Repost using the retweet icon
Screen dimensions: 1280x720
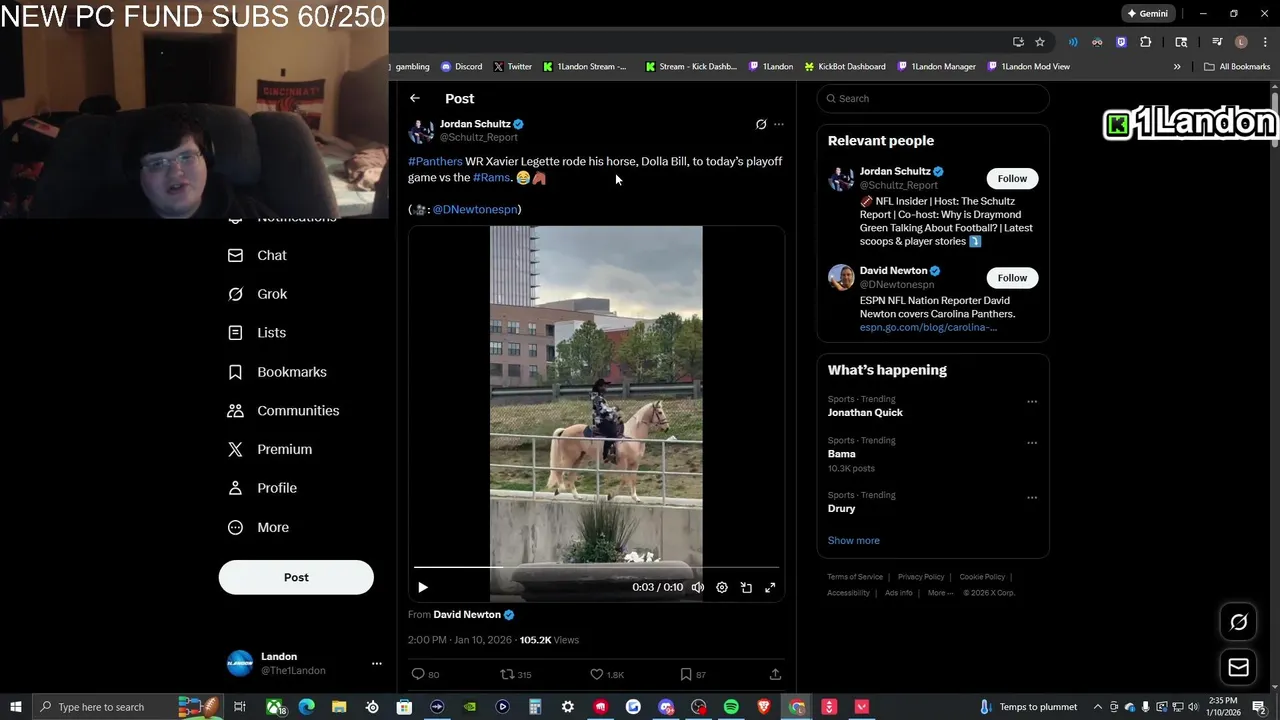click(x=507, y=674)
